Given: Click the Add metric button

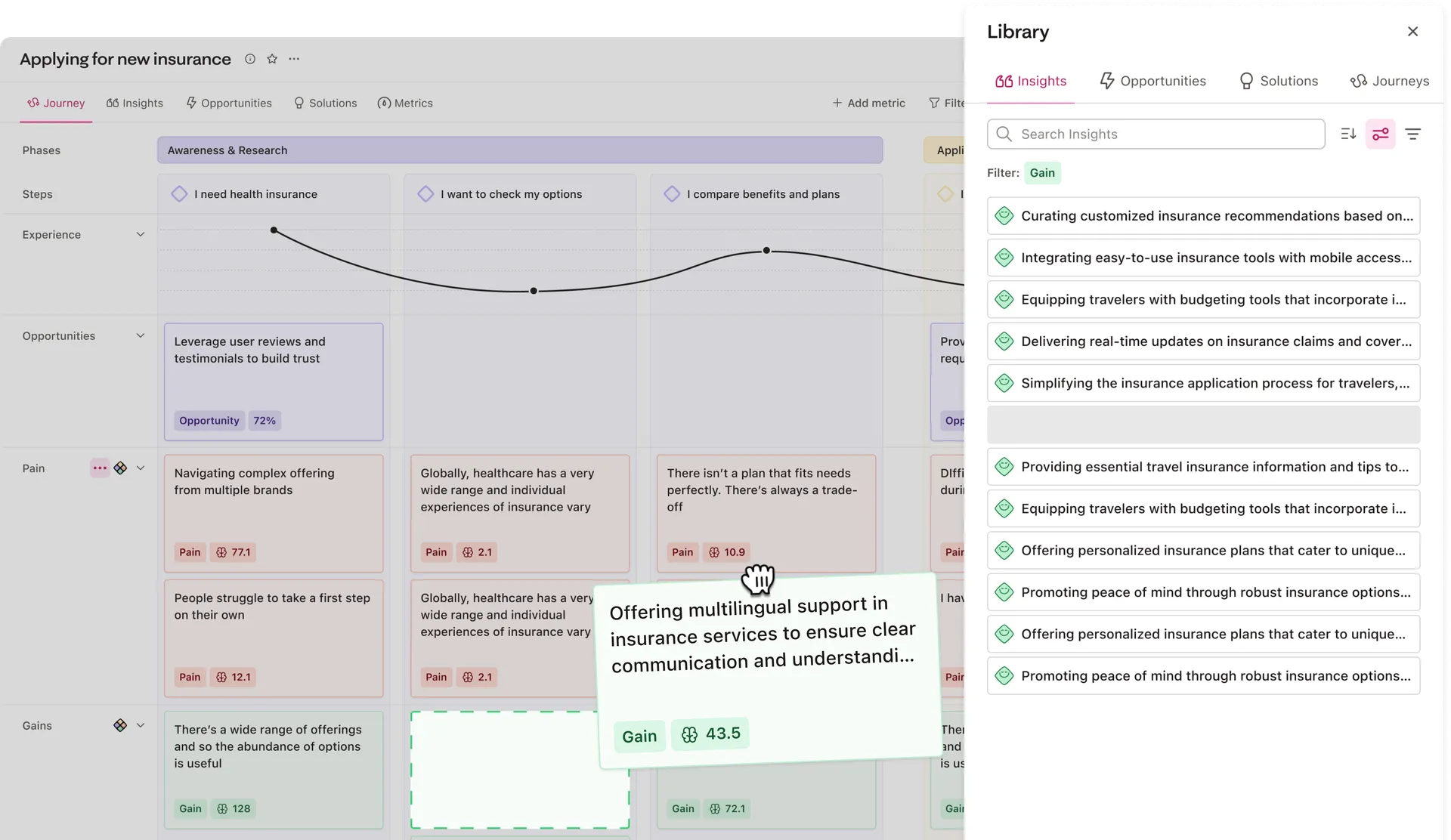Looking at the screenshot, I should tap(868, 103).
